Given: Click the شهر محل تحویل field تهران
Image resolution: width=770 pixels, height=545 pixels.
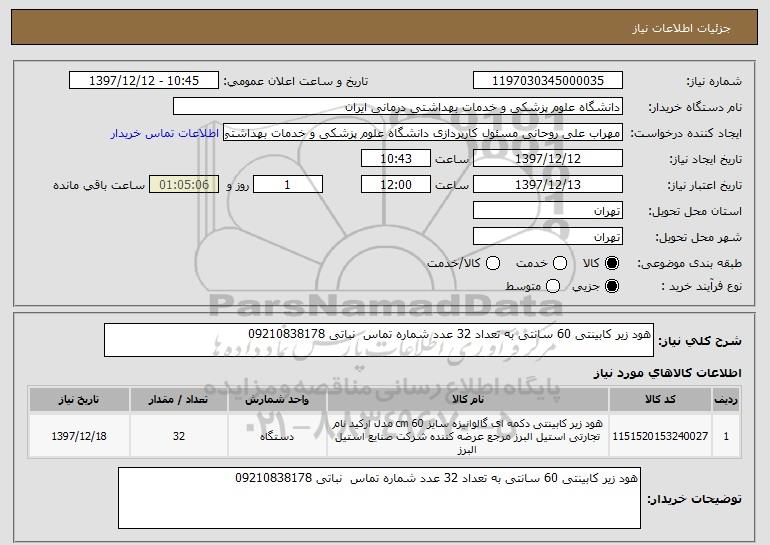Looking at the screenshot, I should click(548, 237).
